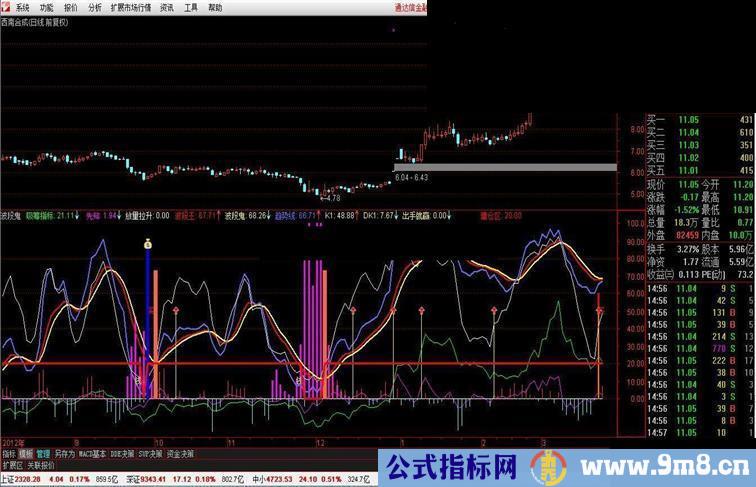
Task: Click the app logo icon in menu bar
Action: 6,6
